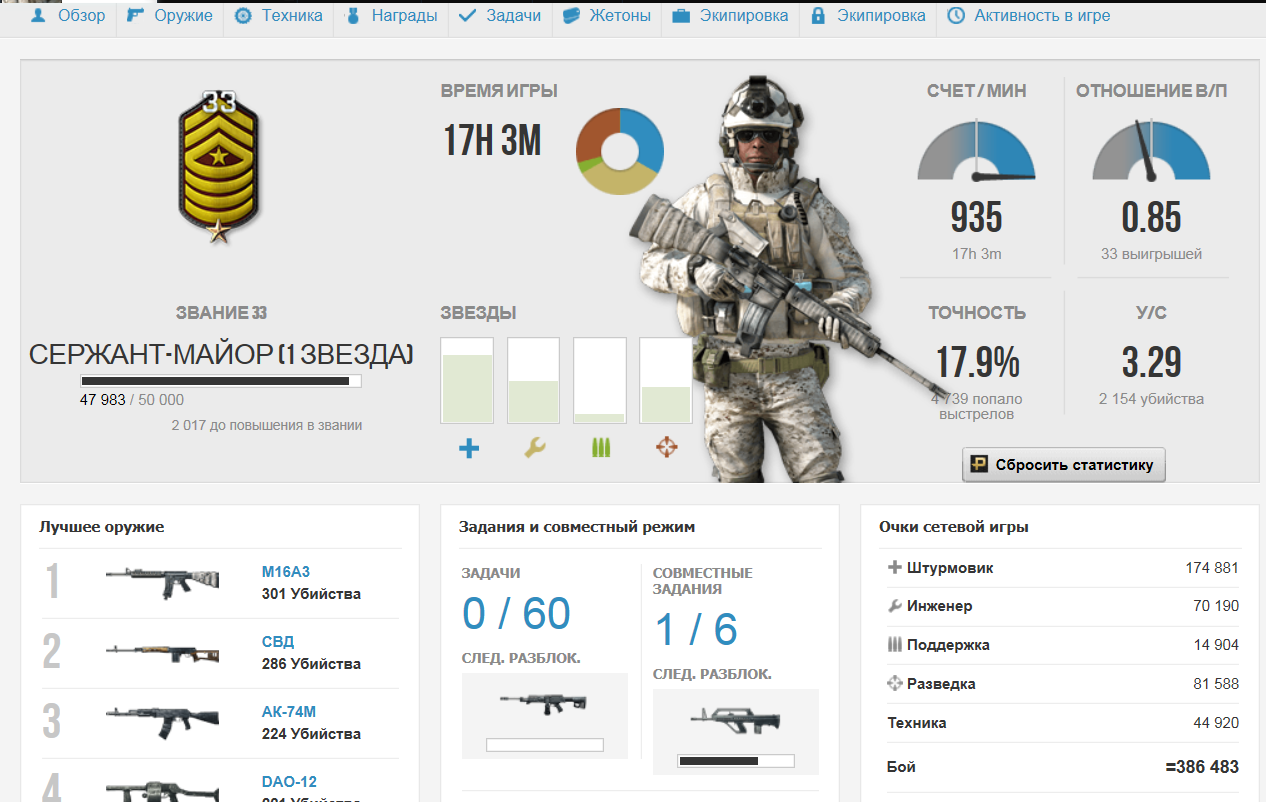The height and width of the screenshot is (802, 1266).
Task: Click the play time donut chart
Action: pos(619,152)
